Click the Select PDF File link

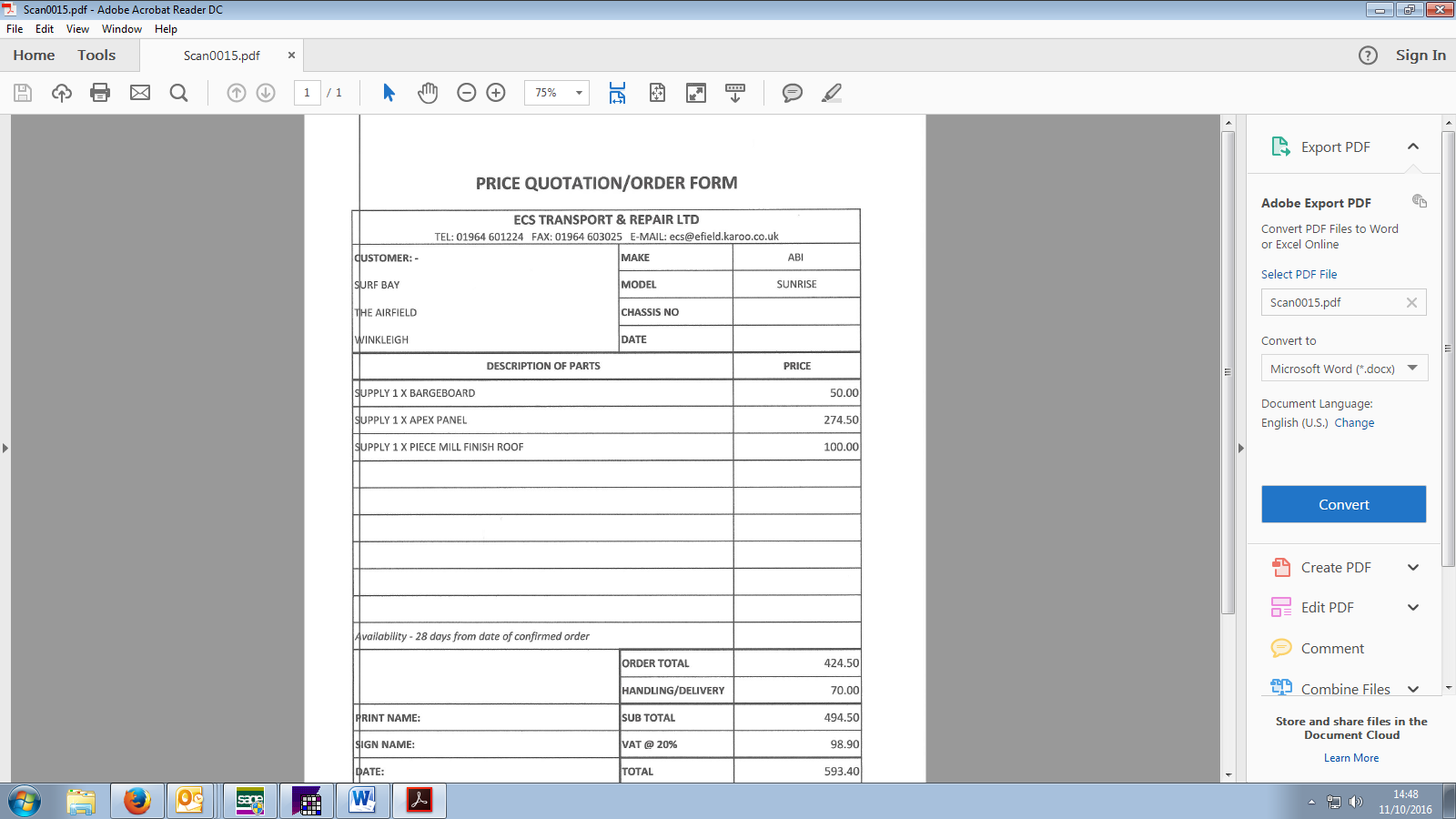[x=1299, y=275]
